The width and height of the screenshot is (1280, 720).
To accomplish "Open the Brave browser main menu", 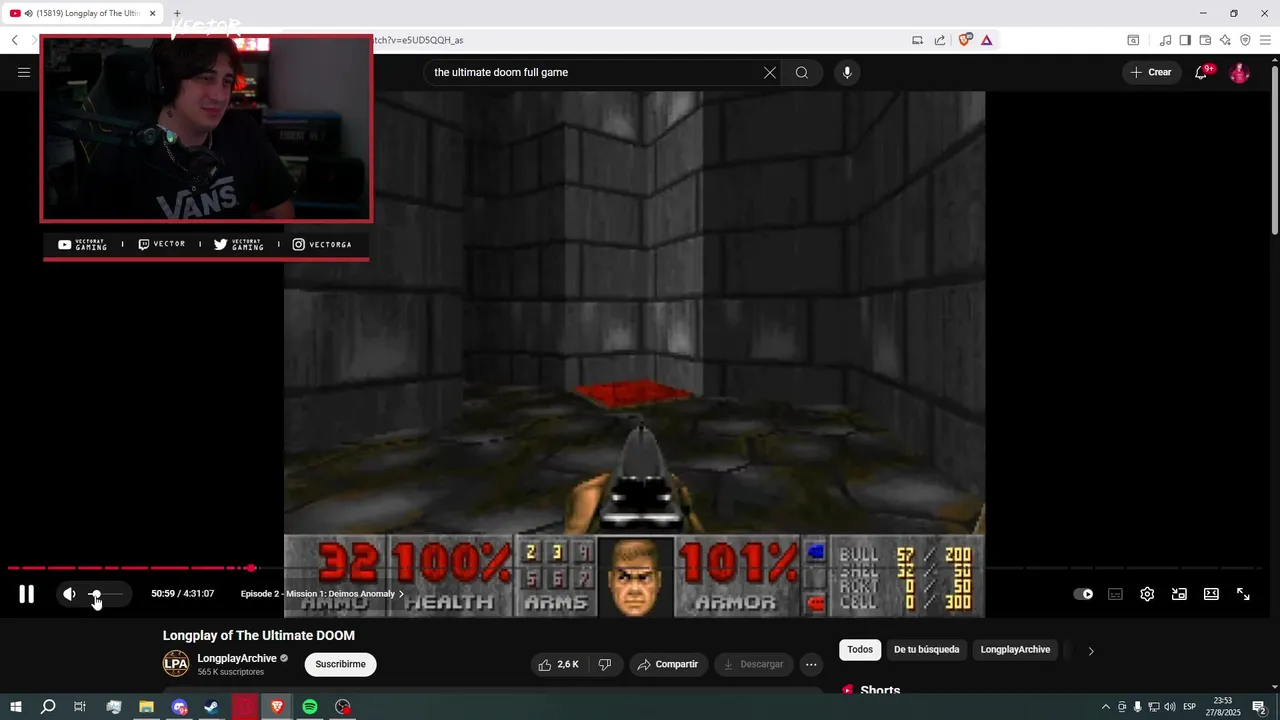I will coord(1265,40).
